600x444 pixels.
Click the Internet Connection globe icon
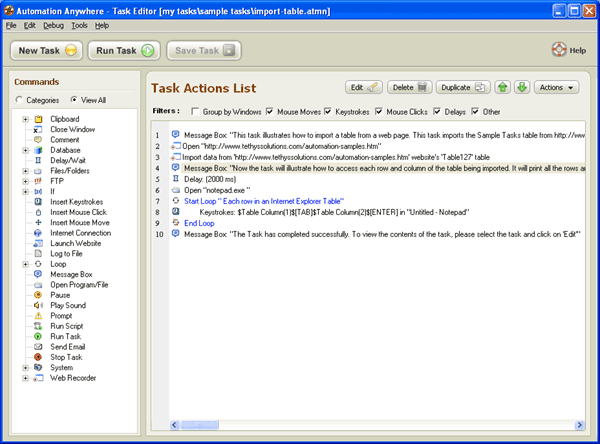pos(38,233)
